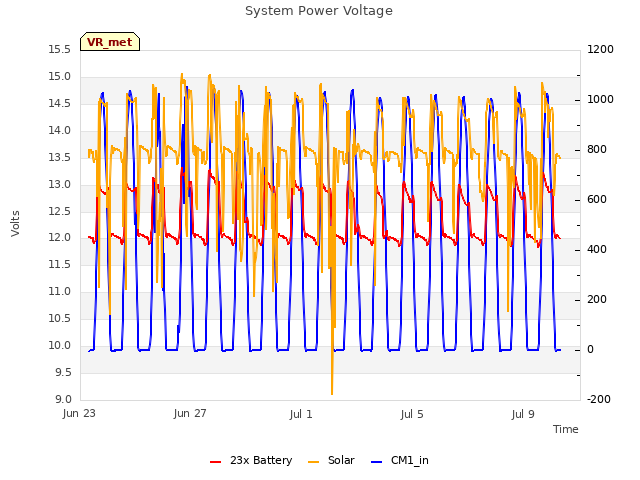Click the orange Solar legend swatch

tap(313, 462)
